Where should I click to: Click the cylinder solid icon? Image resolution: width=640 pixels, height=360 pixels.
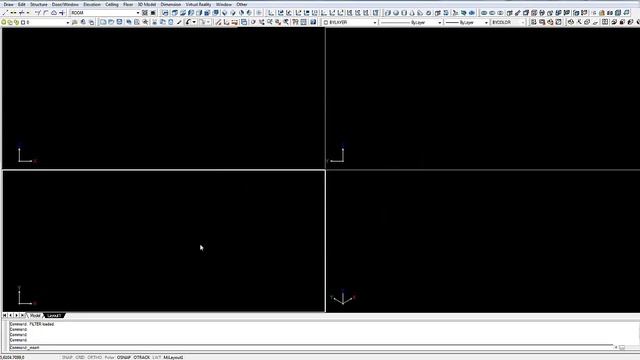tap(404, 13)
